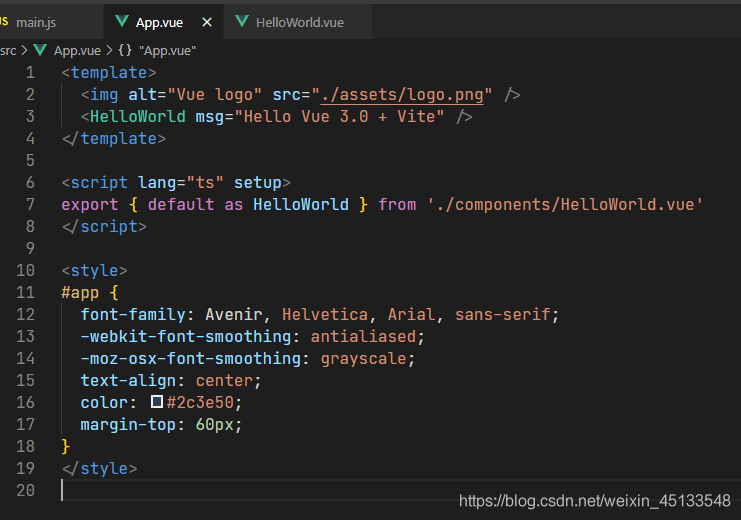Click the Vue icon in the breadcrumb path
Screen dimensions: 741x520
tap(40, 50)
